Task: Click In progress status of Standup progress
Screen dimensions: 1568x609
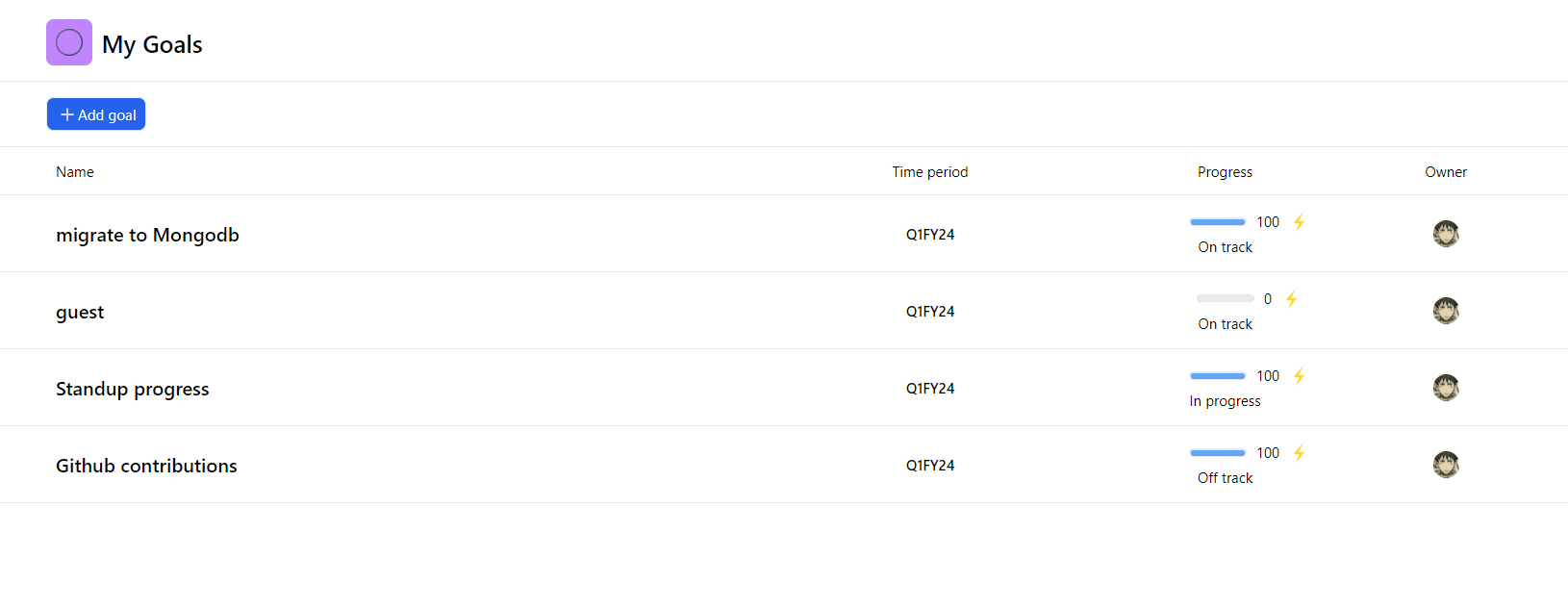Action: click(x=1225, y=401)
